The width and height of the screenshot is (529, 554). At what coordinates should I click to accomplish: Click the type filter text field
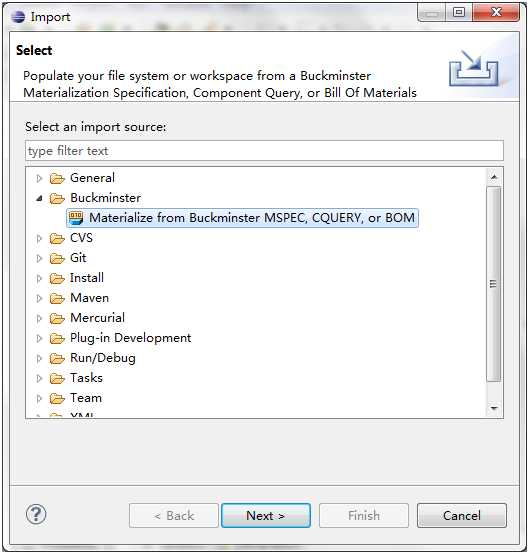click(264, 151)
